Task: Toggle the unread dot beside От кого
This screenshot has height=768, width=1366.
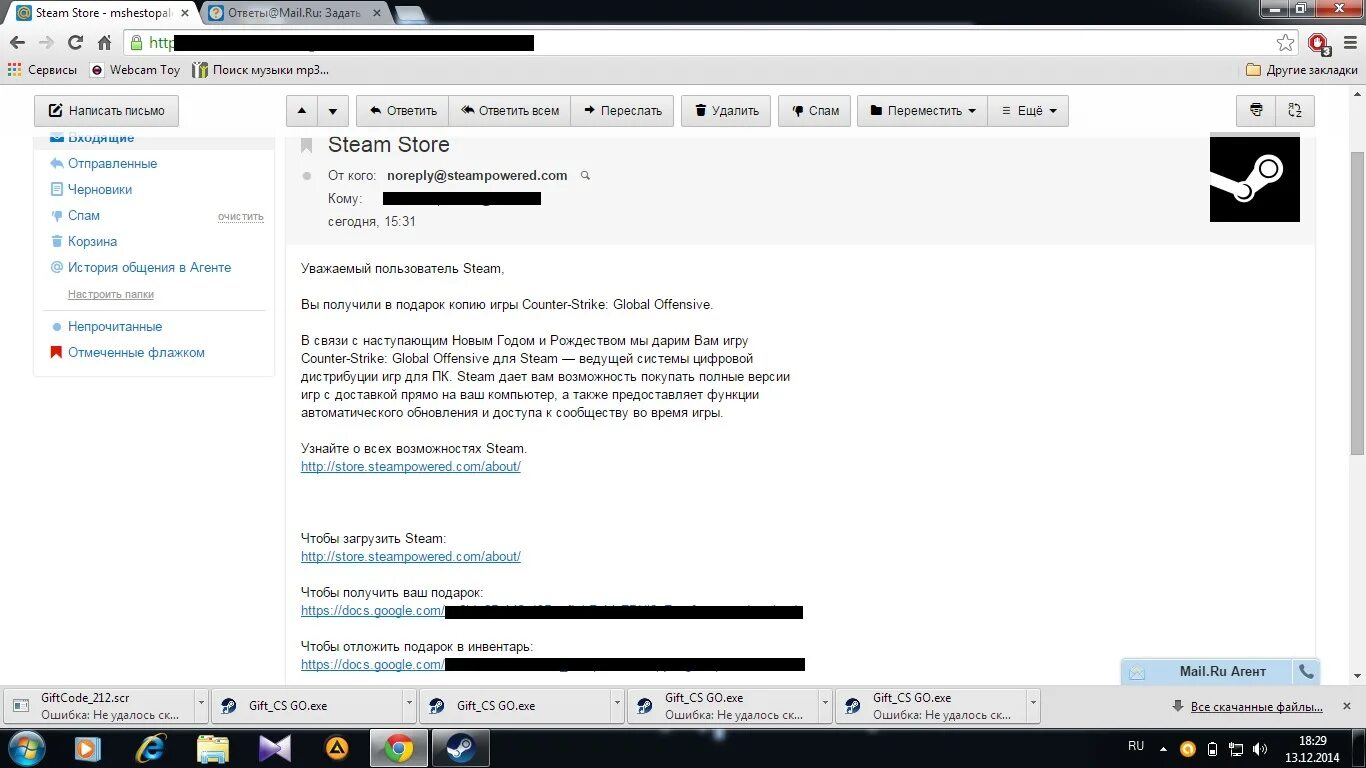Action: click(307, 176)
